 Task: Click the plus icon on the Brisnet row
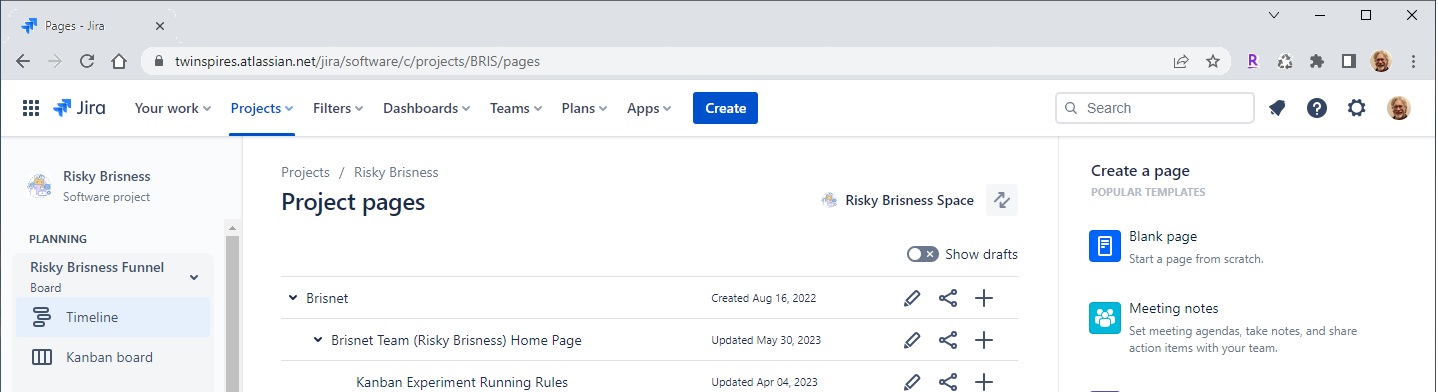[x=984, y=298]
